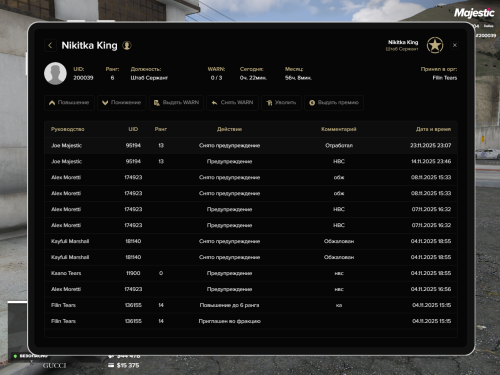Select the Joe Majestic row dated 14.11.2025 23:46
The width and height of the screenshot is (500, 375).
pos(251,161)
